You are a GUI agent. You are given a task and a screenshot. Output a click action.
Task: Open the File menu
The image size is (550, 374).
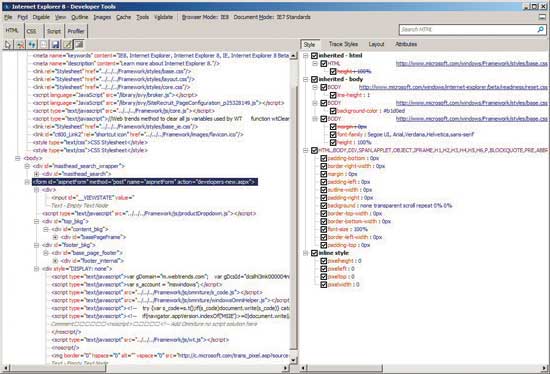click(x=8, y=17)
